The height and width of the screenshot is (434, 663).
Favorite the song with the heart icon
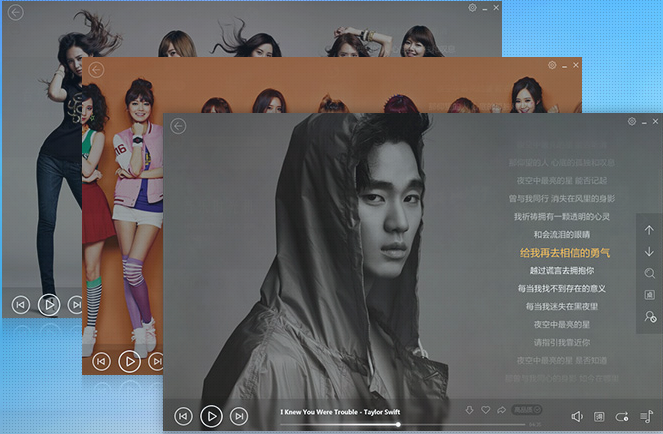coord(486,410)
